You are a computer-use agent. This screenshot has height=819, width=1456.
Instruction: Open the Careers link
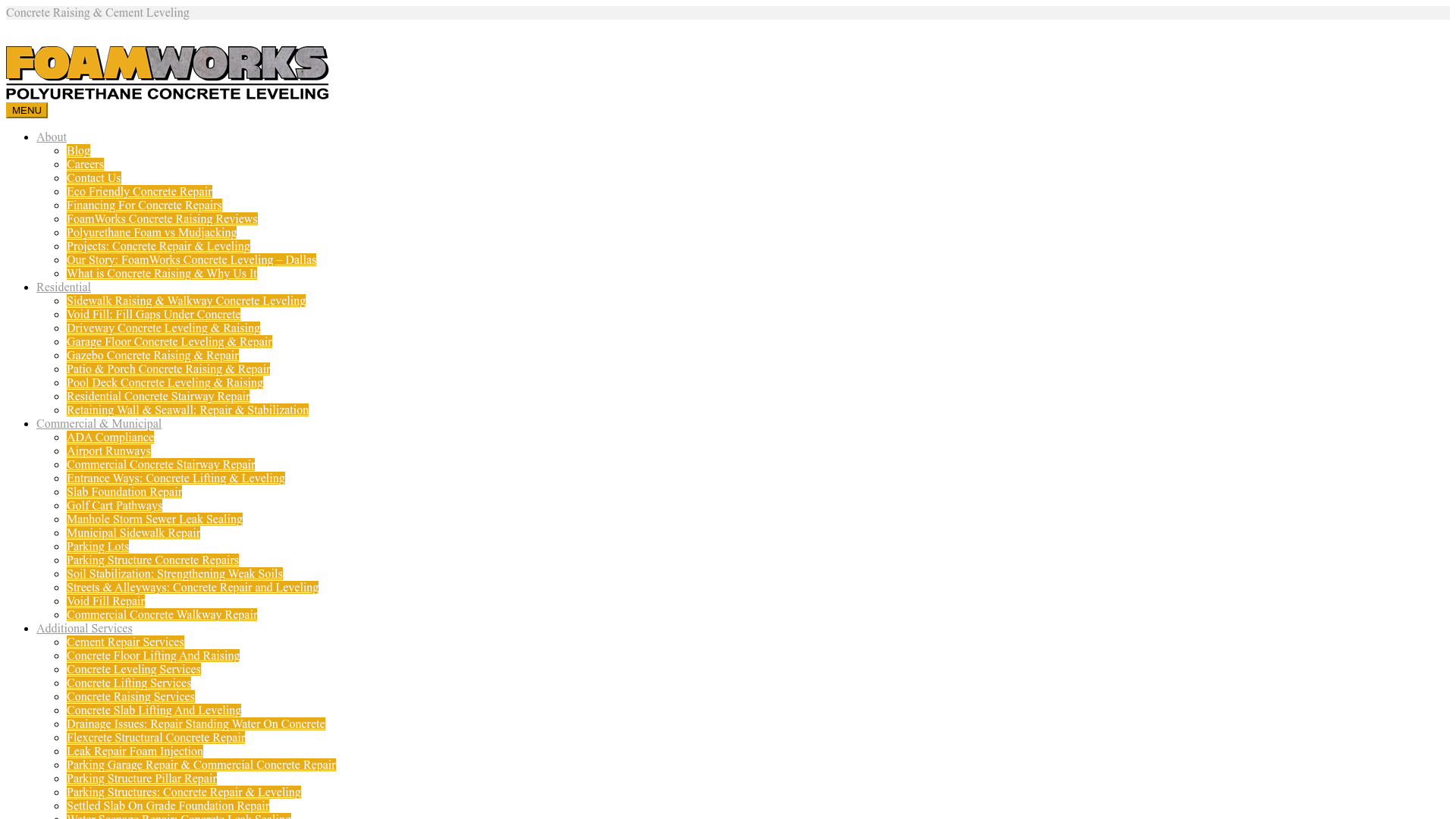coord(85,165)
